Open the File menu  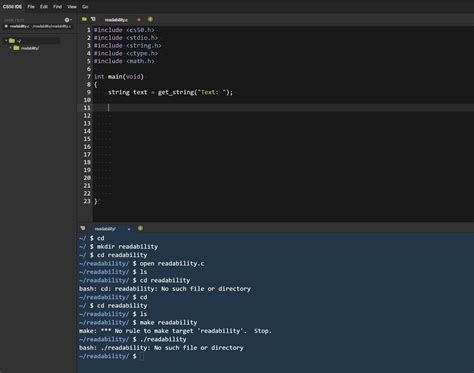point(31,7)
